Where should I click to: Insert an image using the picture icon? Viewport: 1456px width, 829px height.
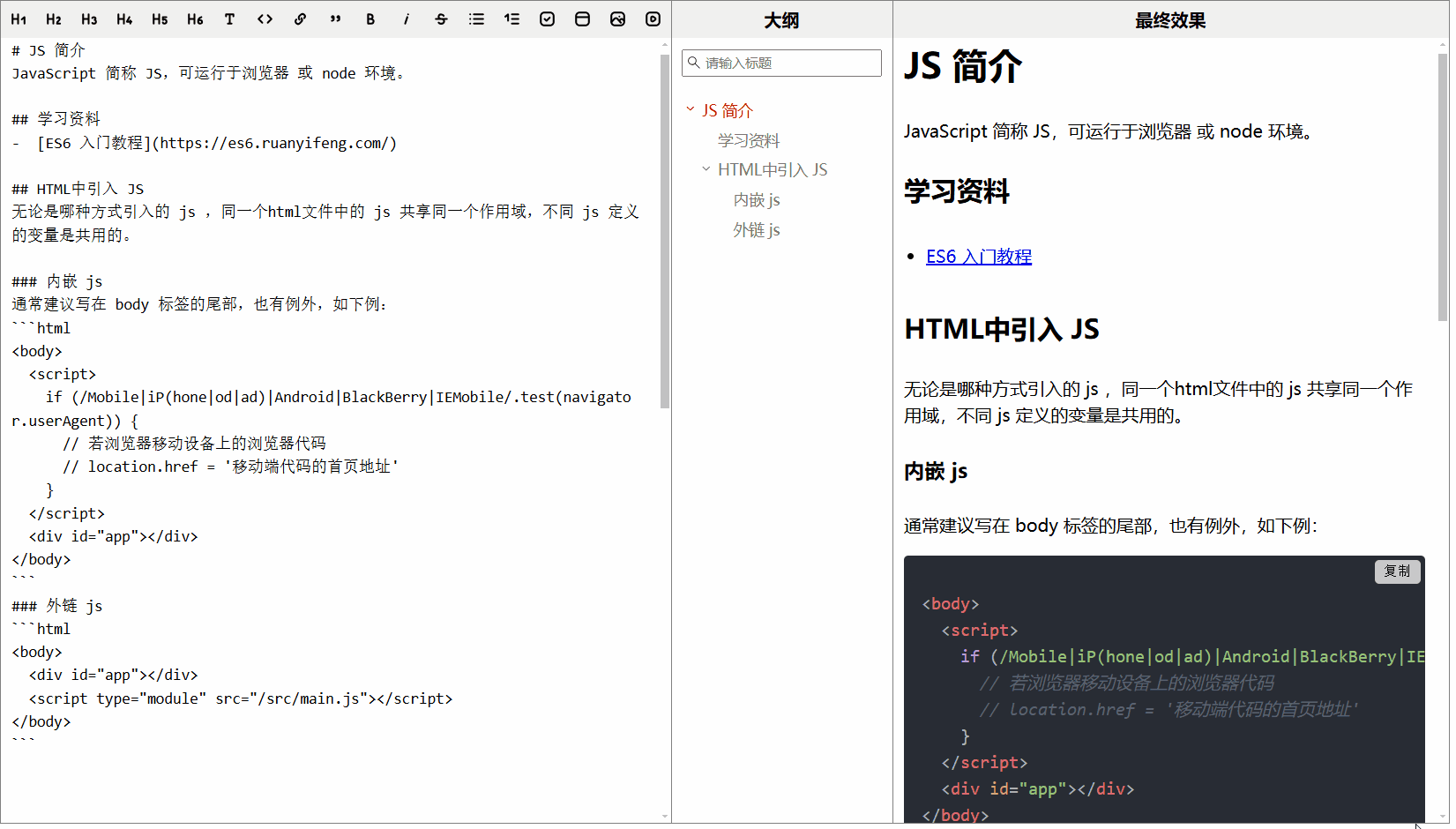(x=617, y=19)
